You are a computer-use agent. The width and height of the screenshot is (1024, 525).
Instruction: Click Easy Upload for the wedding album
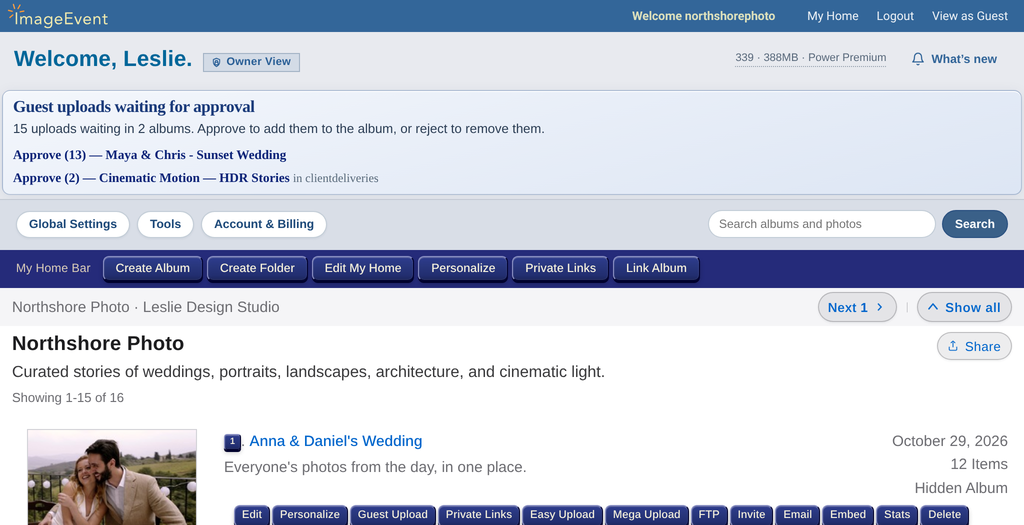(x=562, y=515)
